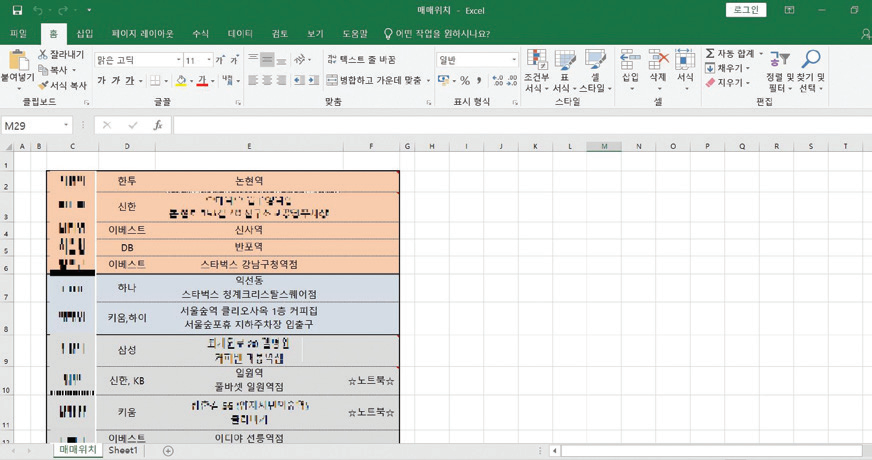Save the workbook with the floppy icon
Viewport: 872px width, 460px height.
[x=17, y=11]
